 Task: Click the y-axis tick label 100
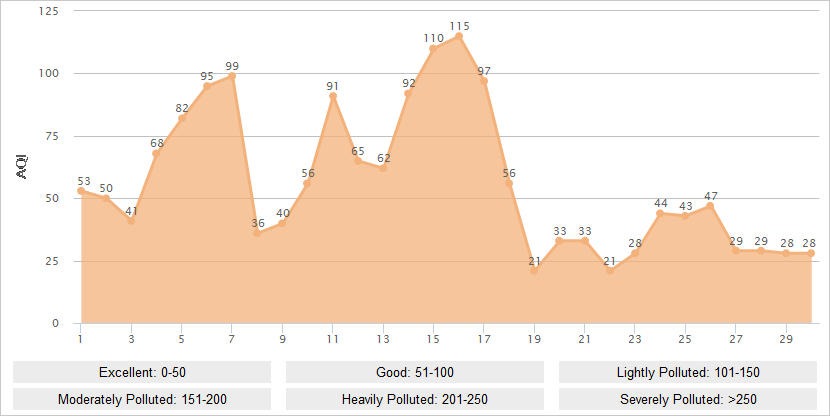(x=49, y=74)
